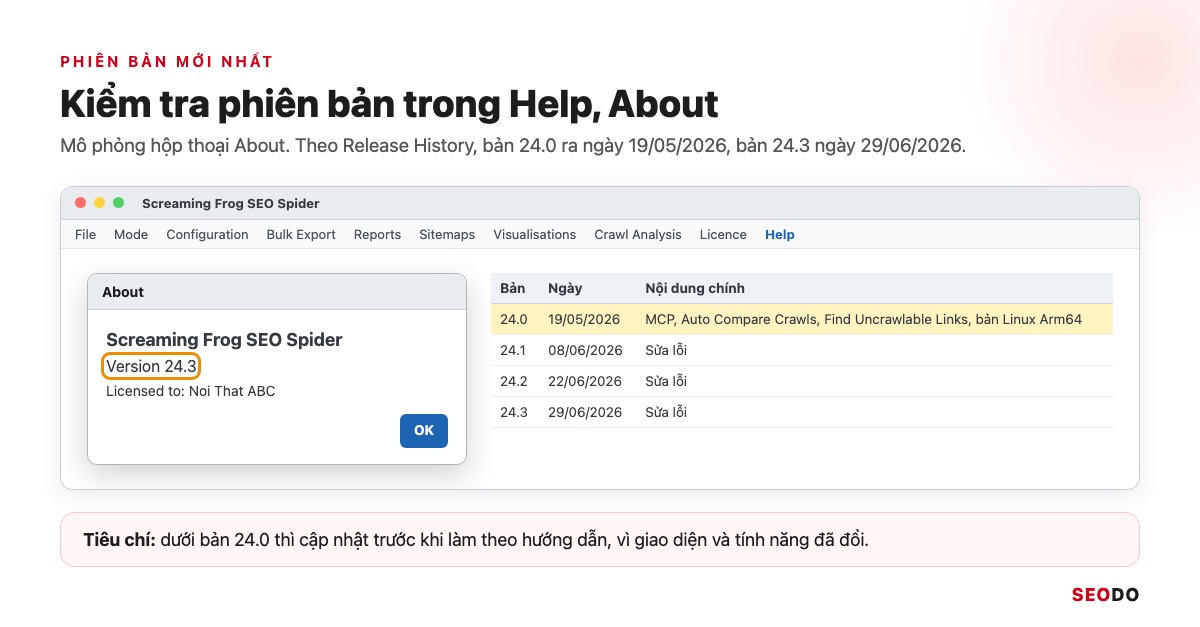1200x627 pixels.
Task: Open the Crawl Analysis menu
Action: 638,234
